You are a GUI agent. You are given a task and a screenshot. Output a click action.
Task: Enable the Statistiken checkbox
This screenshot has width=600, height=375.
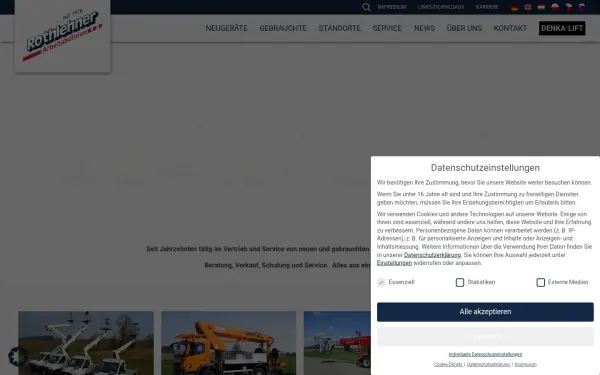tap(460, 282)
